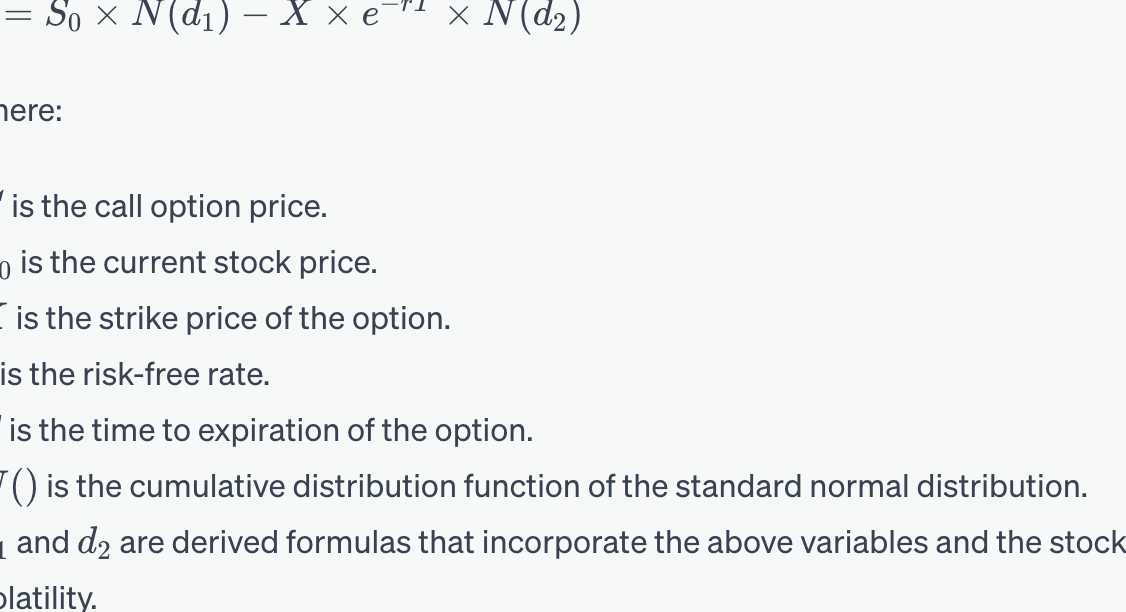Click the d₂ symbol in the last paragraph
This screenshot has width=1126, height=612.
[x=94, y=544]
